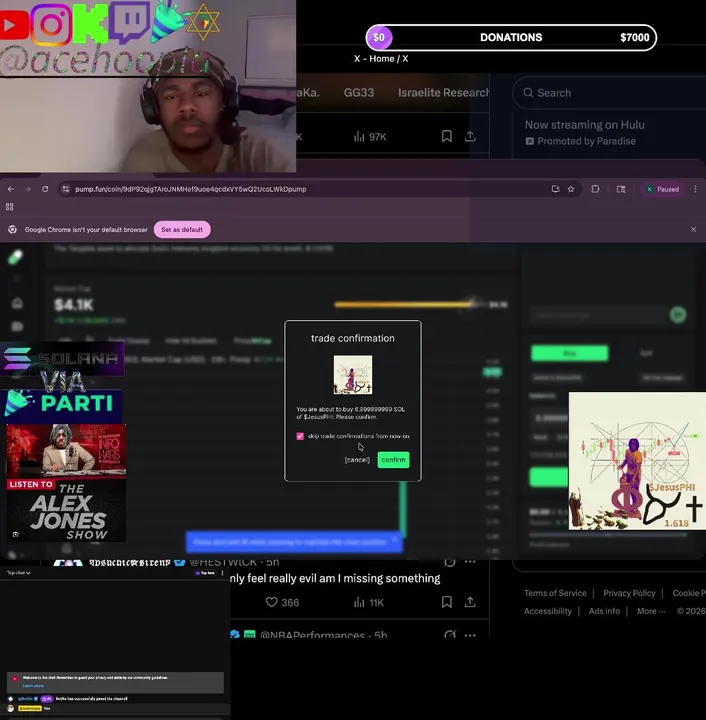Image resolution: width=706 pixels, height=720 pixels.
Task: Share the post showing 97K views
Action: (x=470, y=136)
